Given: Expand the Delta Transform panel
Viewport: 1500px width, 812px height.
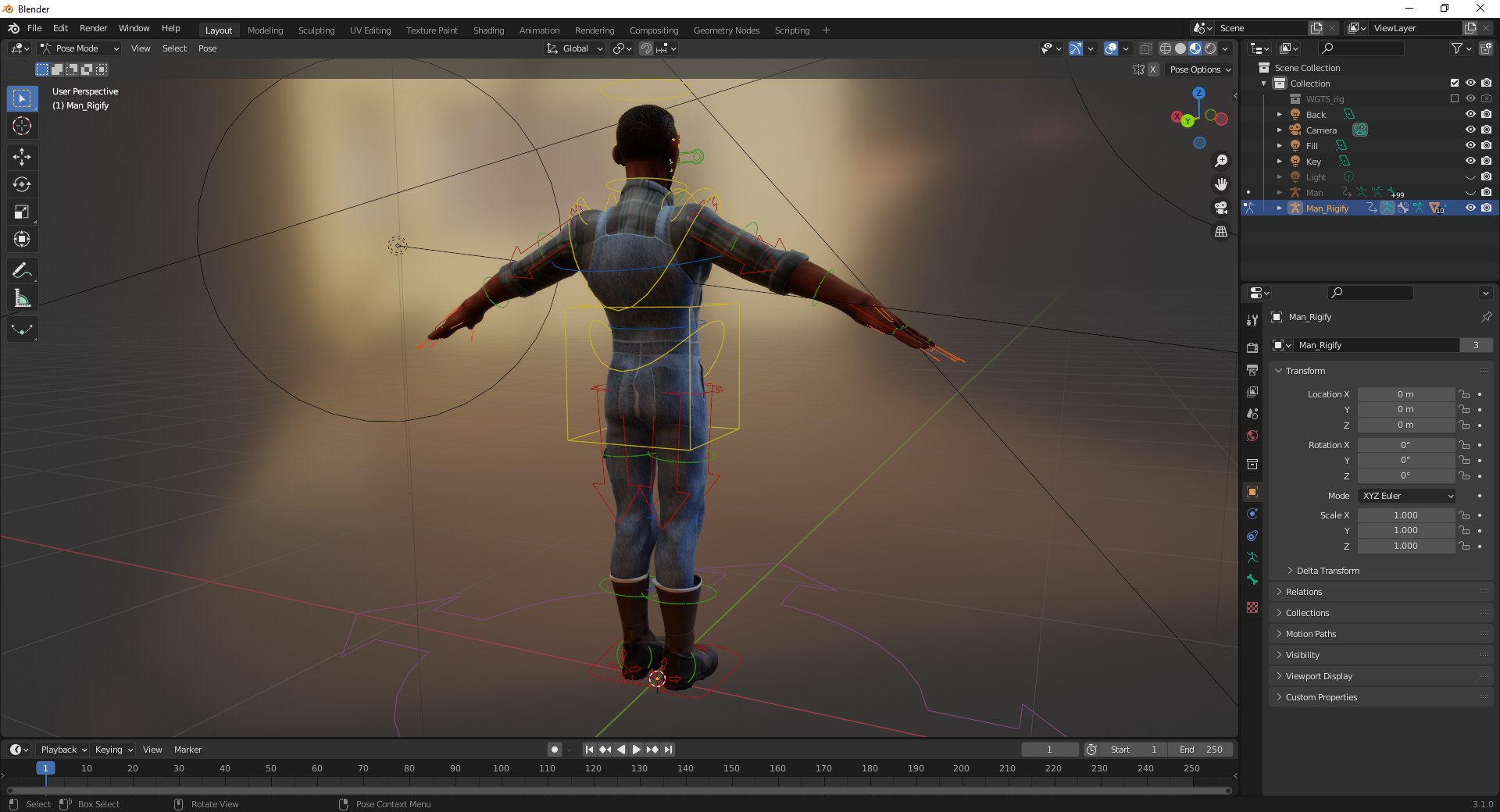Looking at the screenshot, I should pyautogui.click(x=1327, y=571).
